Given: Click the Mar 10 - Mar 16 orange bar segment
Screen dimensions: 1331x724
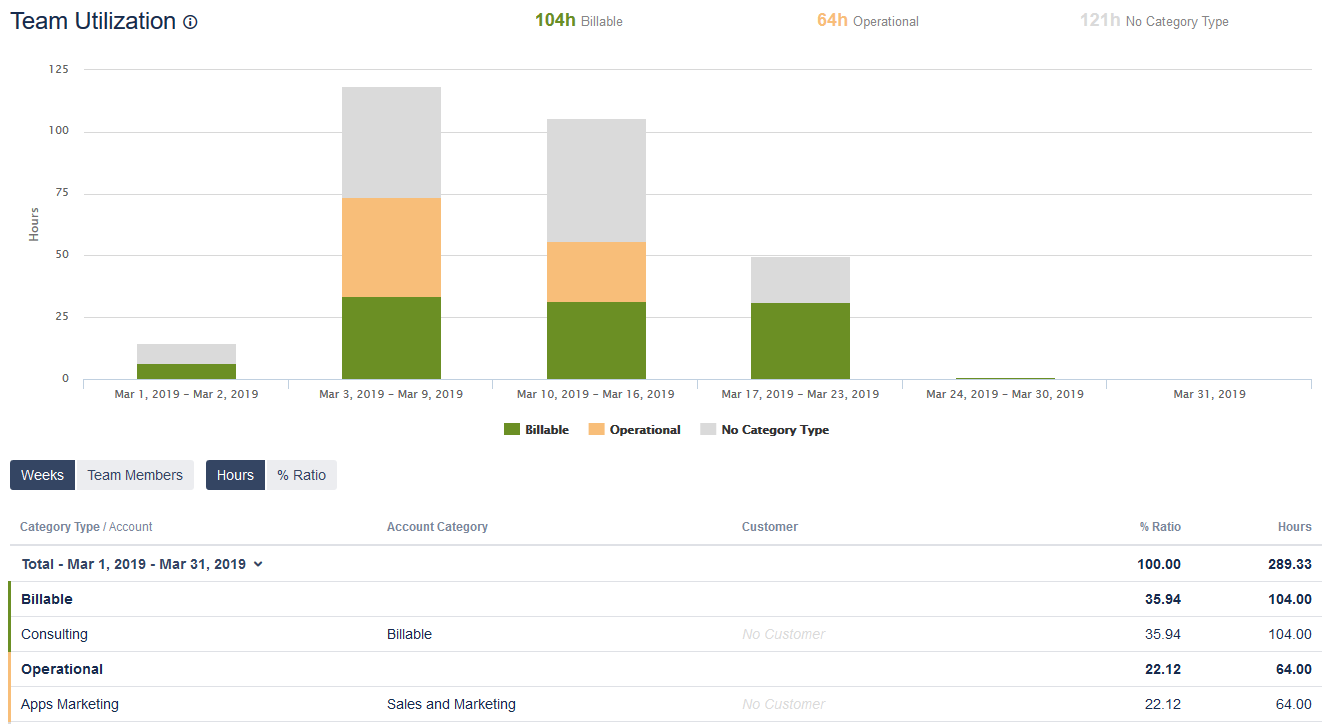Looking at the screenshot, I should 596,272.
